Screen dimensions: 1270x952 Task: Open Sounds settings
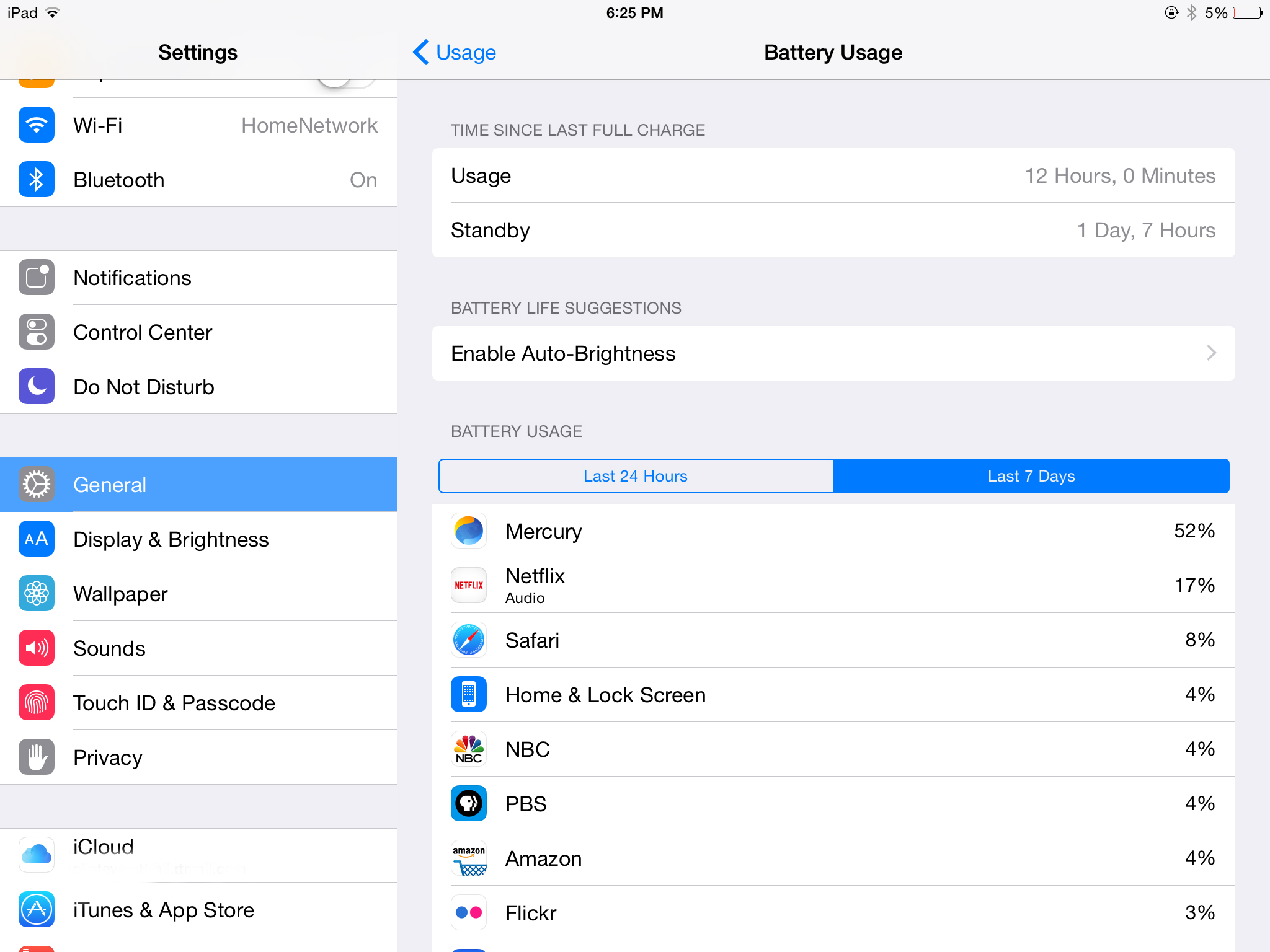198,648
